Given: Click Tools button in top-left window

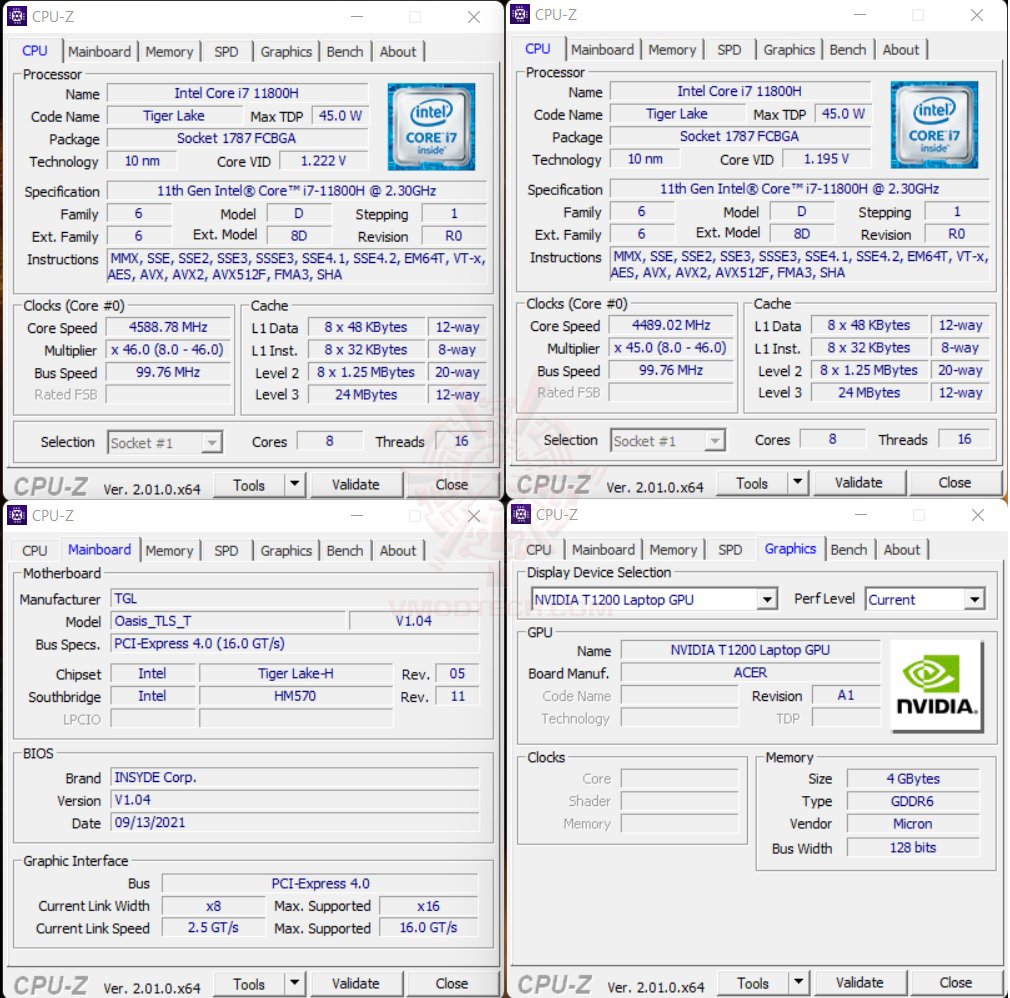Looking at the screenshot, I should (249, 485).
